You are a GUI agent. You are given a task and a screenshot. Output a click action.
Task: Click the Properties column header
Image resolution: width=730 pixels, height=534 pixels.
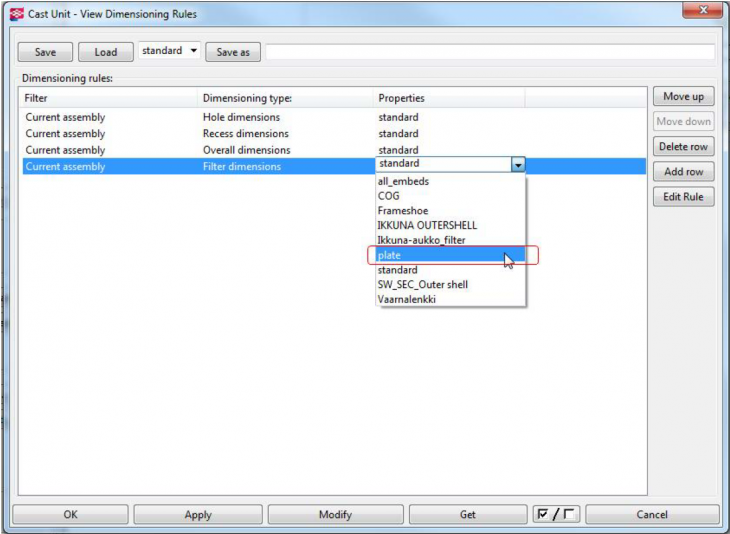click(x=449, y=98)
